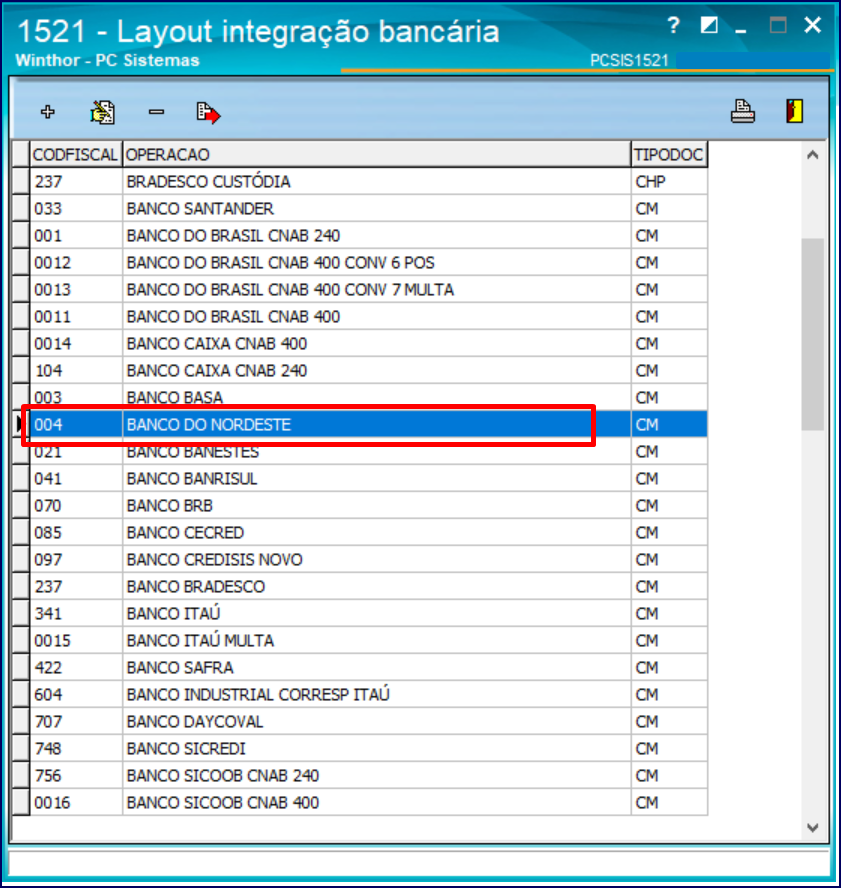The height and width of the screenshot is (888, 841).
Task: Sort by CODFISCAL column header
Action: tap(75, 155)
